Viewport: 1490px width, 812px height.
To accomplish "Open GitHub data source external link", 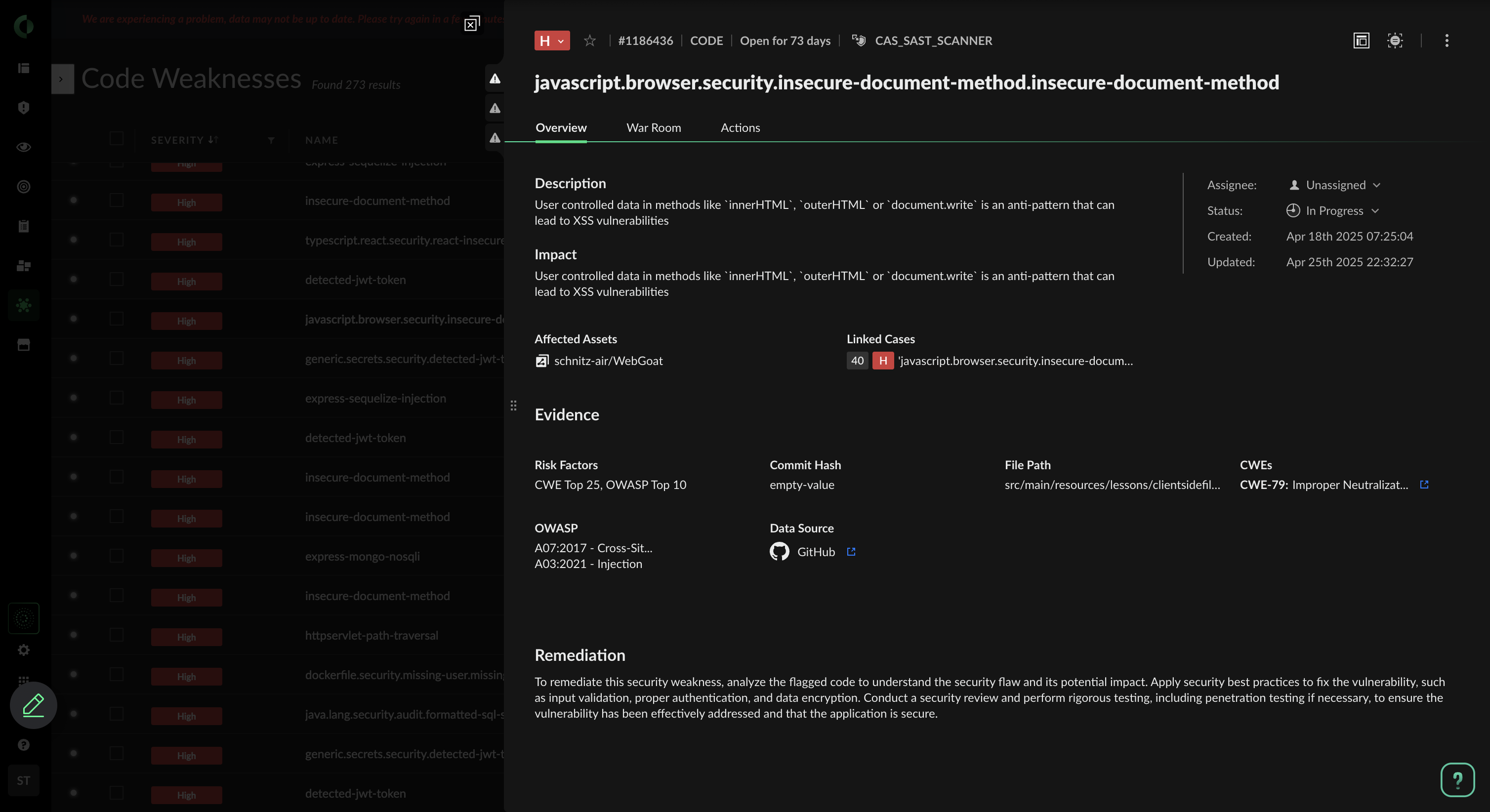I will click(851, 552).
